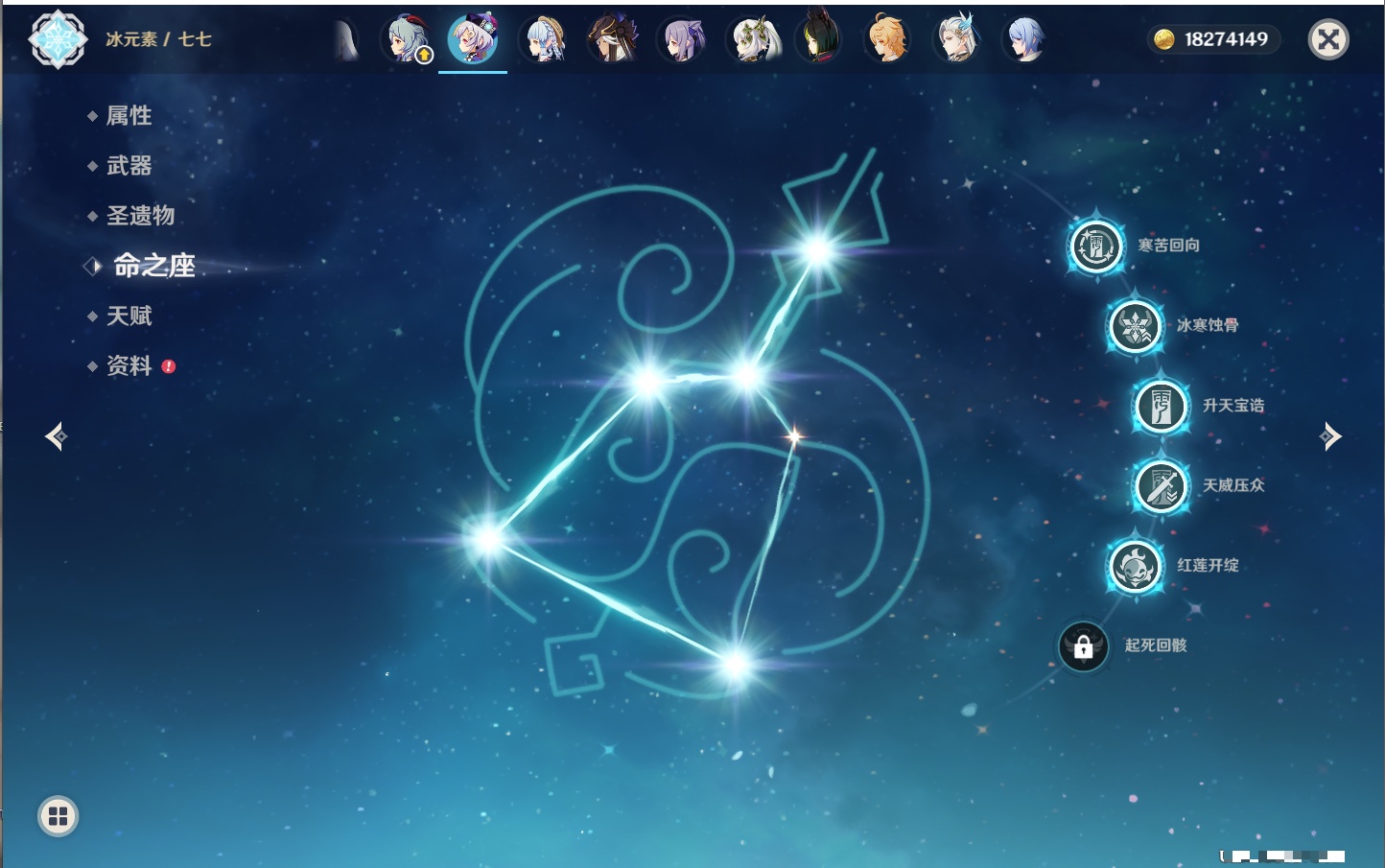Open the 升天宝诰 constellation icon
The image size is (1385, 868).
tap(1162, 406)
